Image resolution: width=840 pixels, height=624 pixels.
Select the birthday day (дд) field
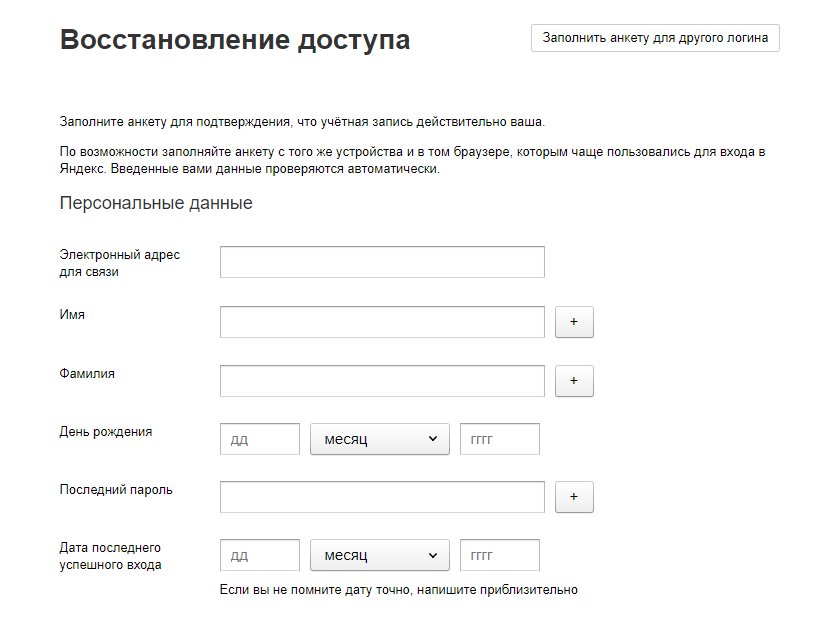[x=260, y=439]
